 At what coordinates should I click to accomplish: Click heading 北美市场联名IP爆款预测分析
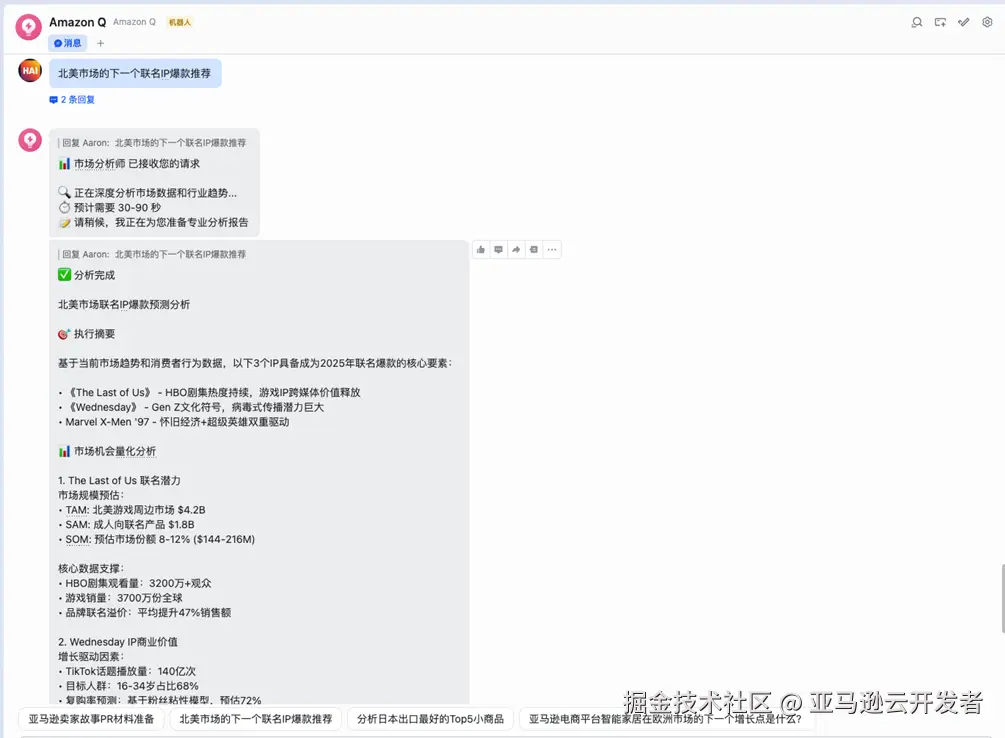[124, 305]
